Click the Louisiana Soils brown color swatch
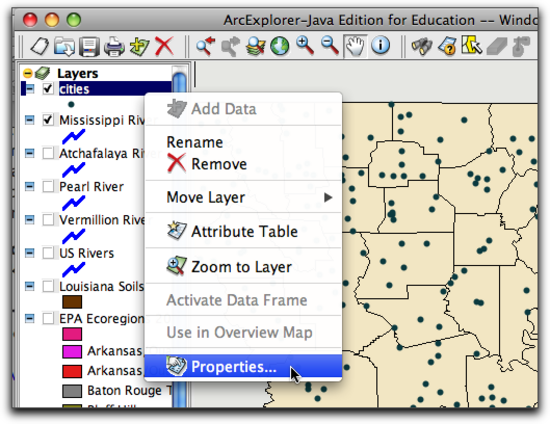The height and width of the screenshot is (424, 550). (x=72, y=302)
